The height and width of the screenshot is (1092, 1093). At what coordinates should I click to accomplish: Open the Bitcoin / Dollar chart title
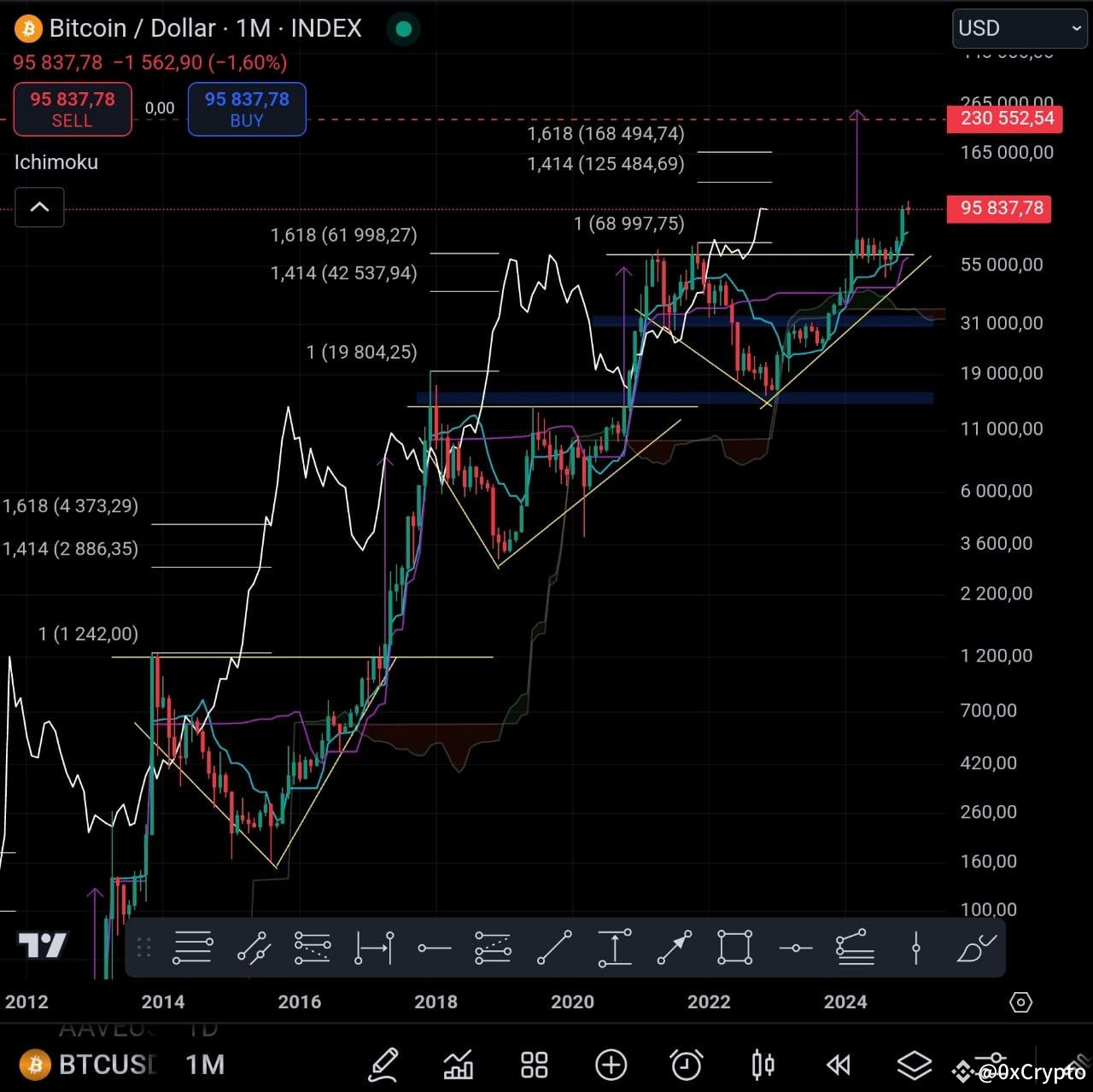(206, 28)
